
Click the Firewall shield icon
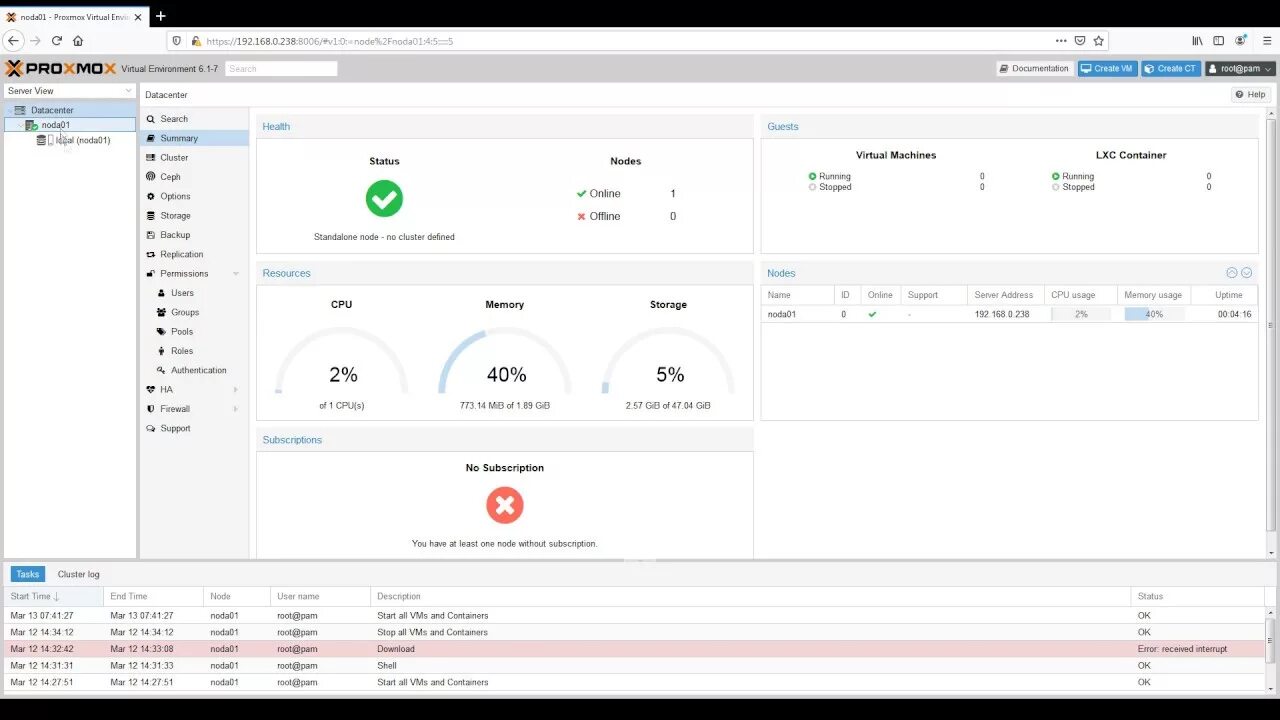pos(150,409)
